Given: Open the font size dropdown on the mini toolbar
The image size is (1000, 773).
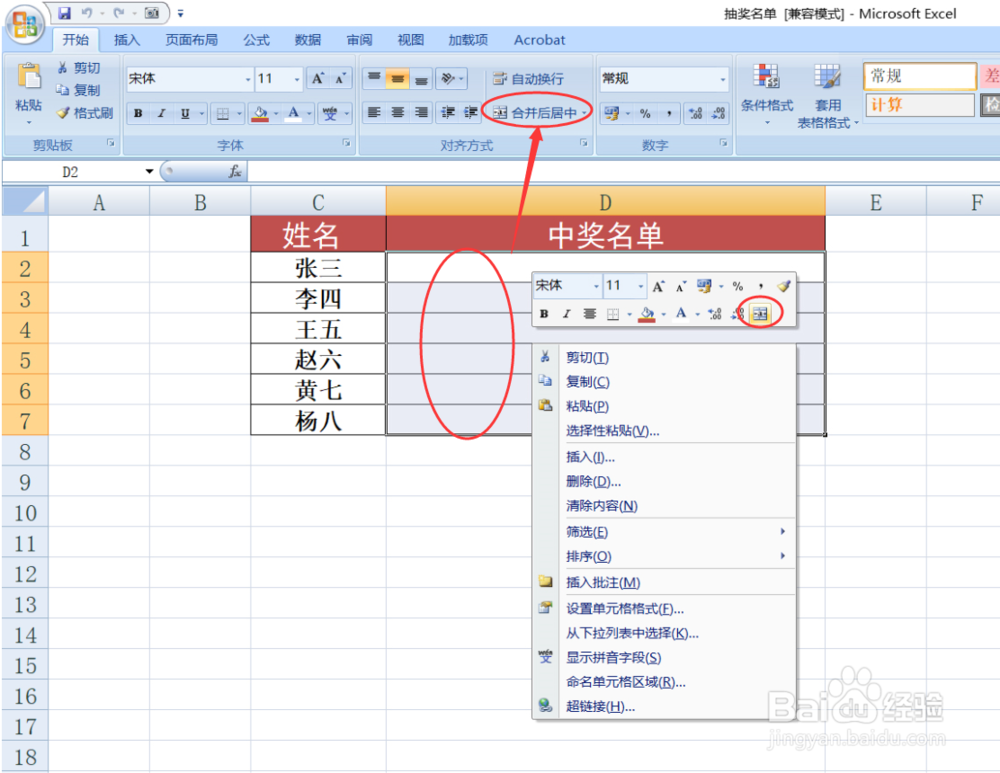Looking at the screenshot, I should [x=639, y=285].
